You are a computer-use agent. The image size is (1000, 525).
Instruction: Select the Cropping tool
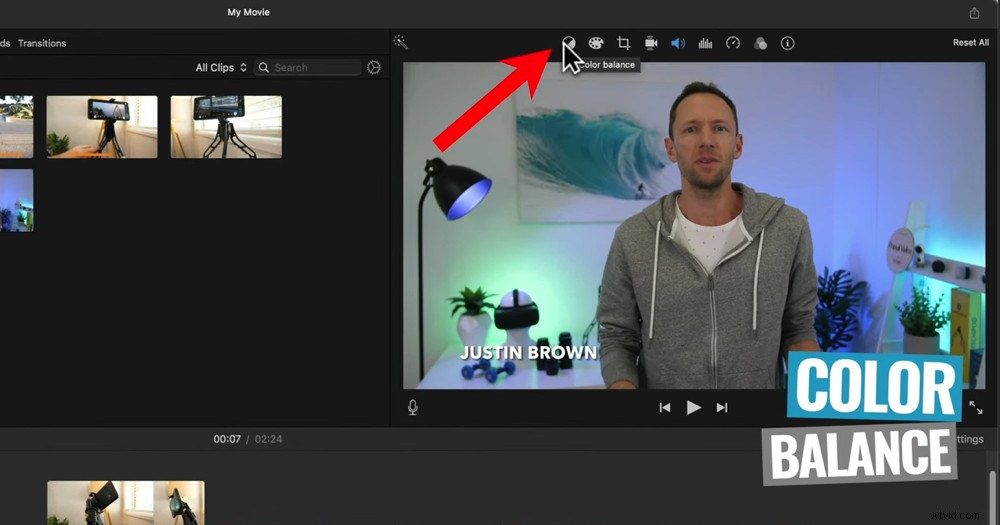tap(624, 43)
